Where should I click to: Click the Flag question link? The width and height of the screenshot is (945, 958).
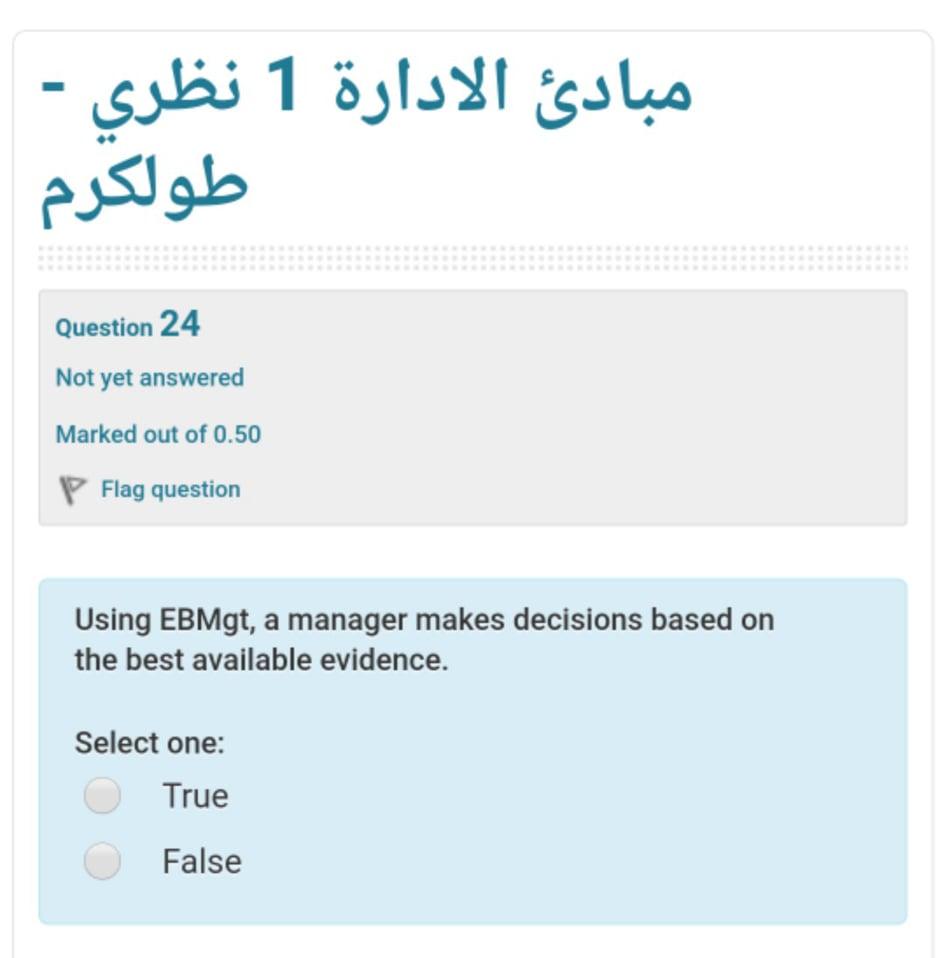pos(169,489)
